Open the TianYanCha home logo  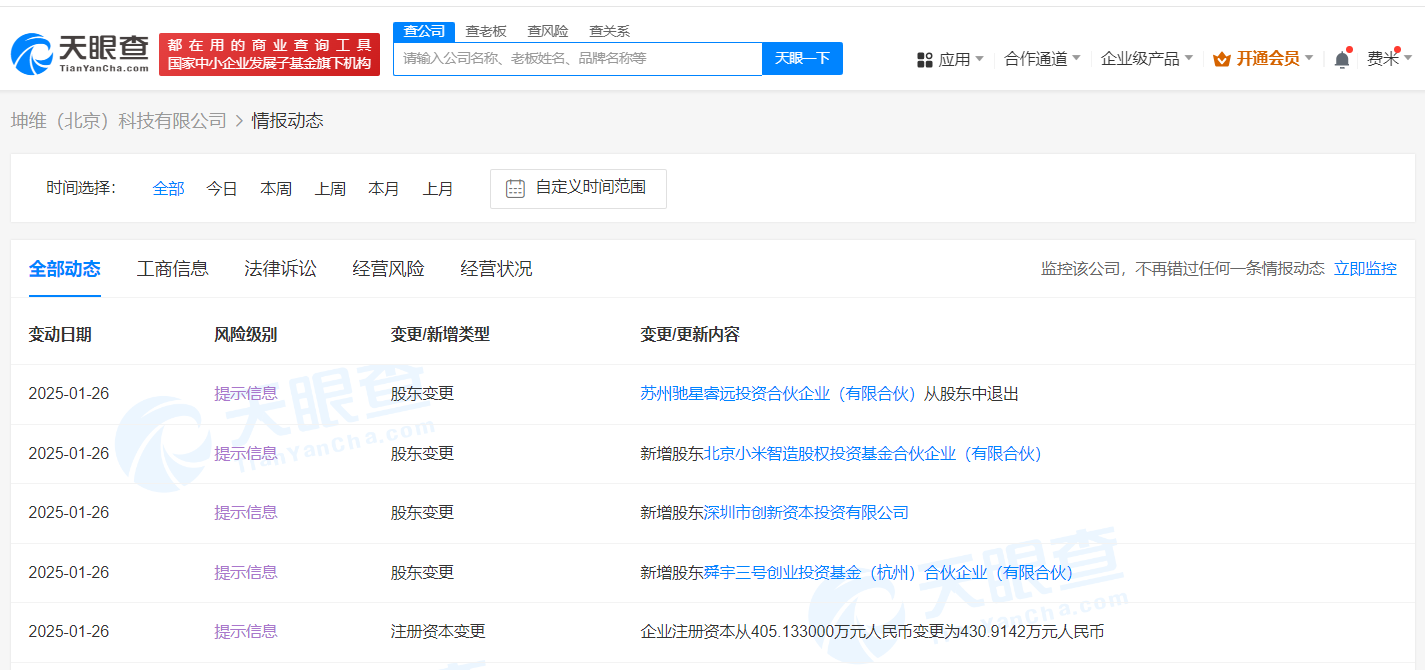point(80,54)
